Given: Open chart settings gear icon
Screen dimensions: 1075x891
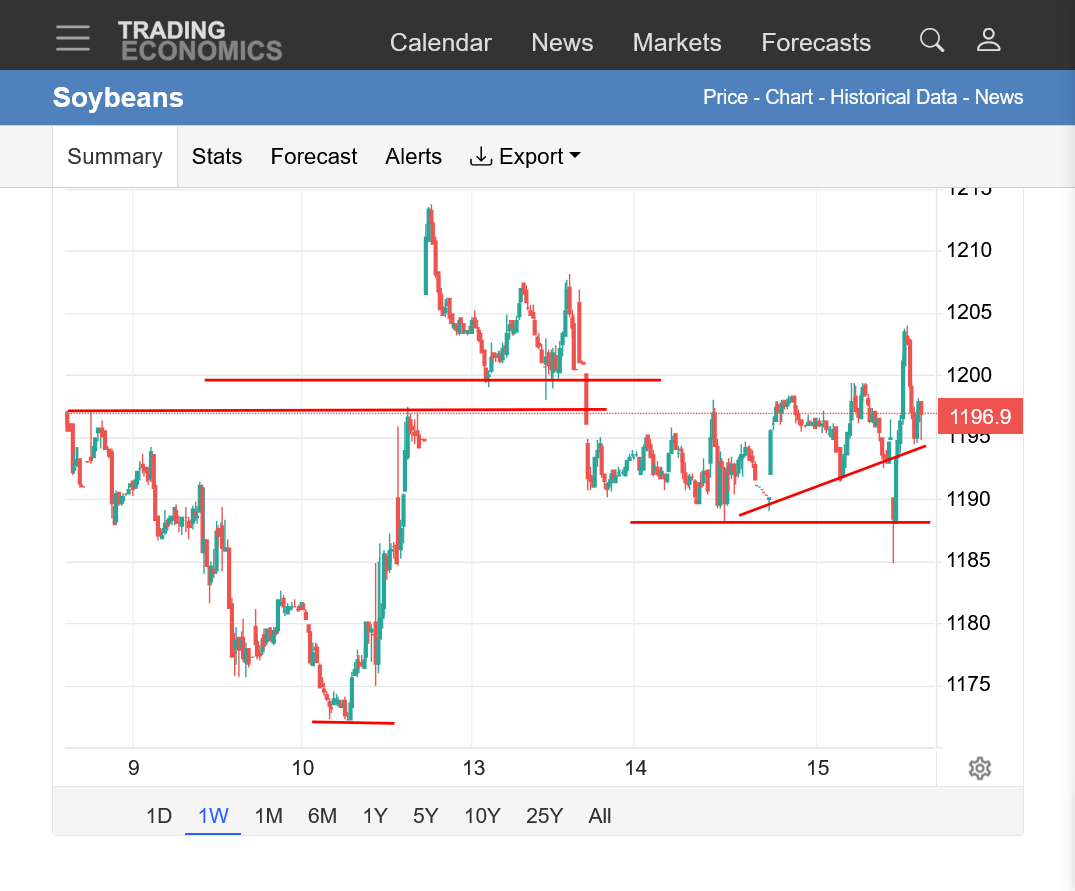Looking at the screenshot, I should (x=980, y=768).
